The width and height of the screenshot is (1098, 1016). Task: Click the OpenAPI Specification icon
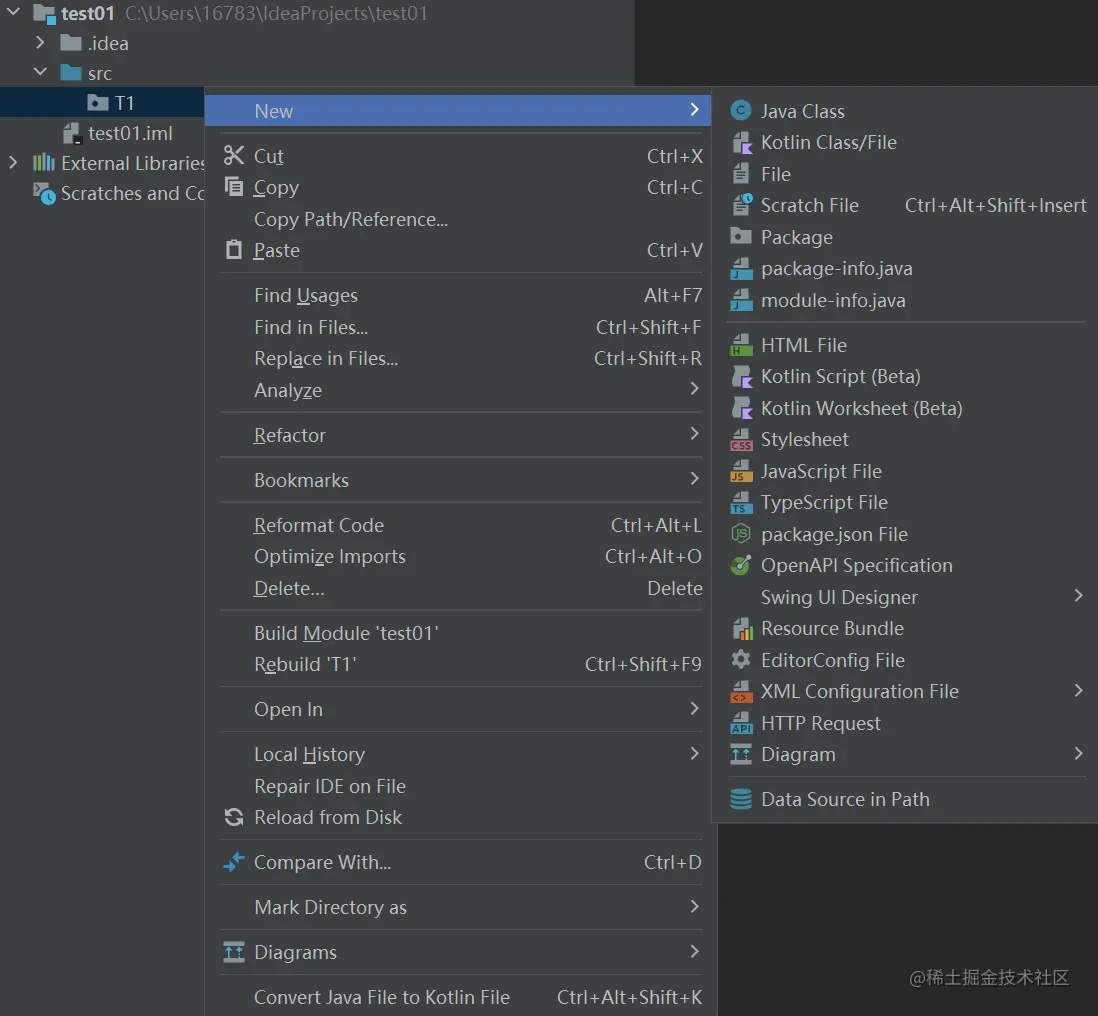pos(741,565)
